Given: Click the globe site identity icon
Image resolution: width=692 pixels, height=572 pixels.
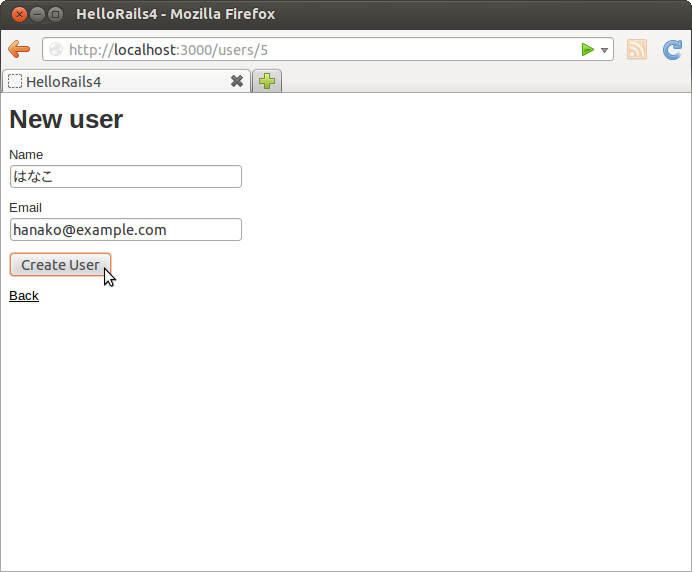Looking at the screenshot, I should coord(56,50).
